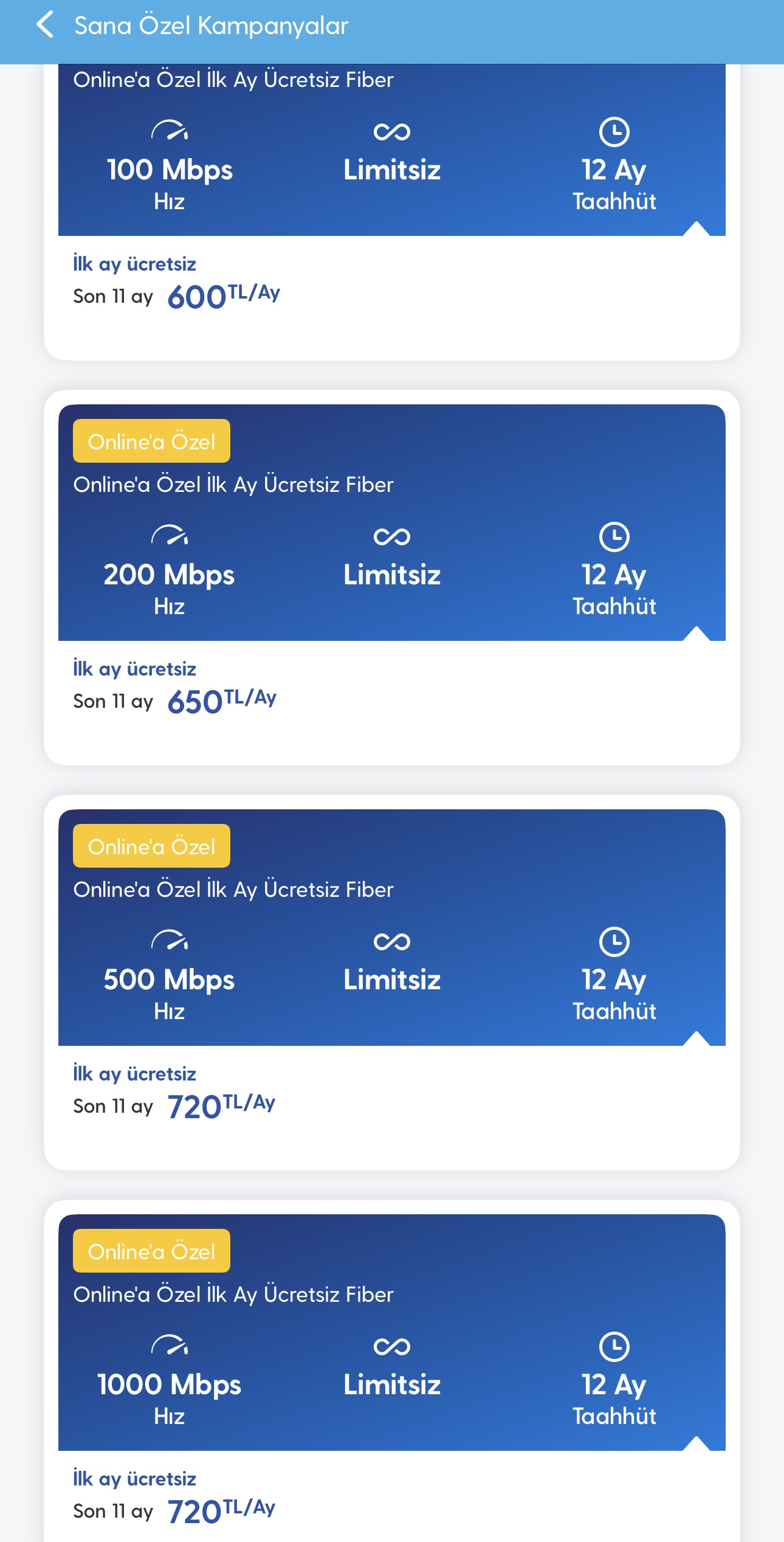Select 720 TL/Ay price of 500 Mbps plan

[x=221, y=1106]
